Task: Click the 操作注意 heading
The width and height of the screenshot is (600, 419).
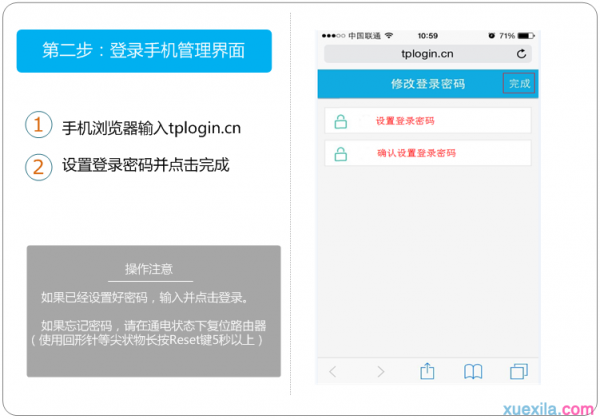Action: (x=149, y=269)
